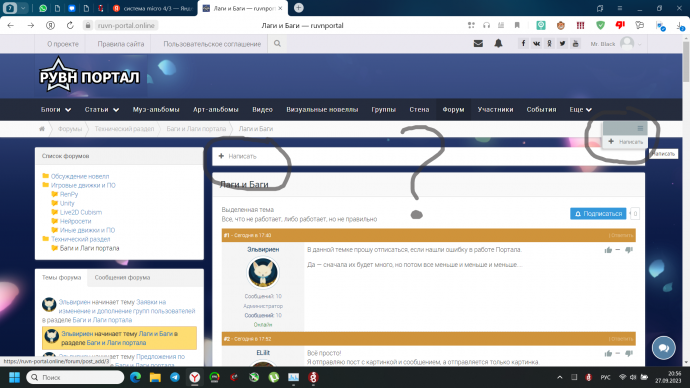Image resolution: width=690 pixels, height=388 pixels.
Task: Like post #1 with thumbs up
Action: point(608,250)
